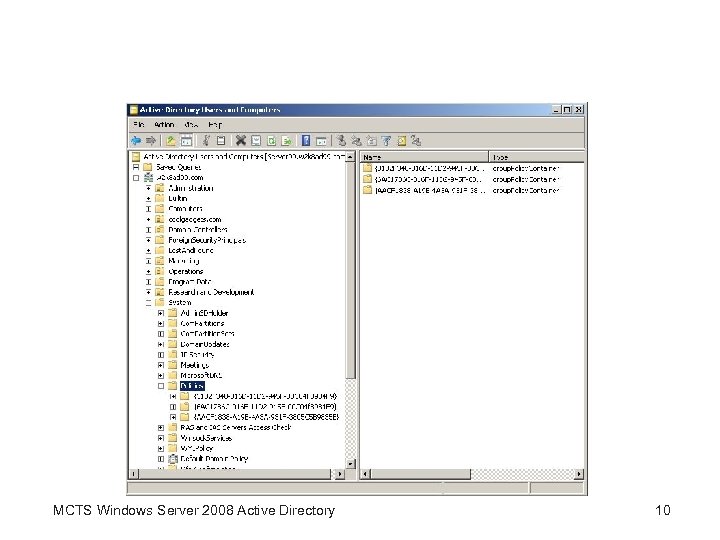The image size is (720, 540).
Task: Select the {31B2F340 GUID policy in tree
Action: [x=265, y=396]
